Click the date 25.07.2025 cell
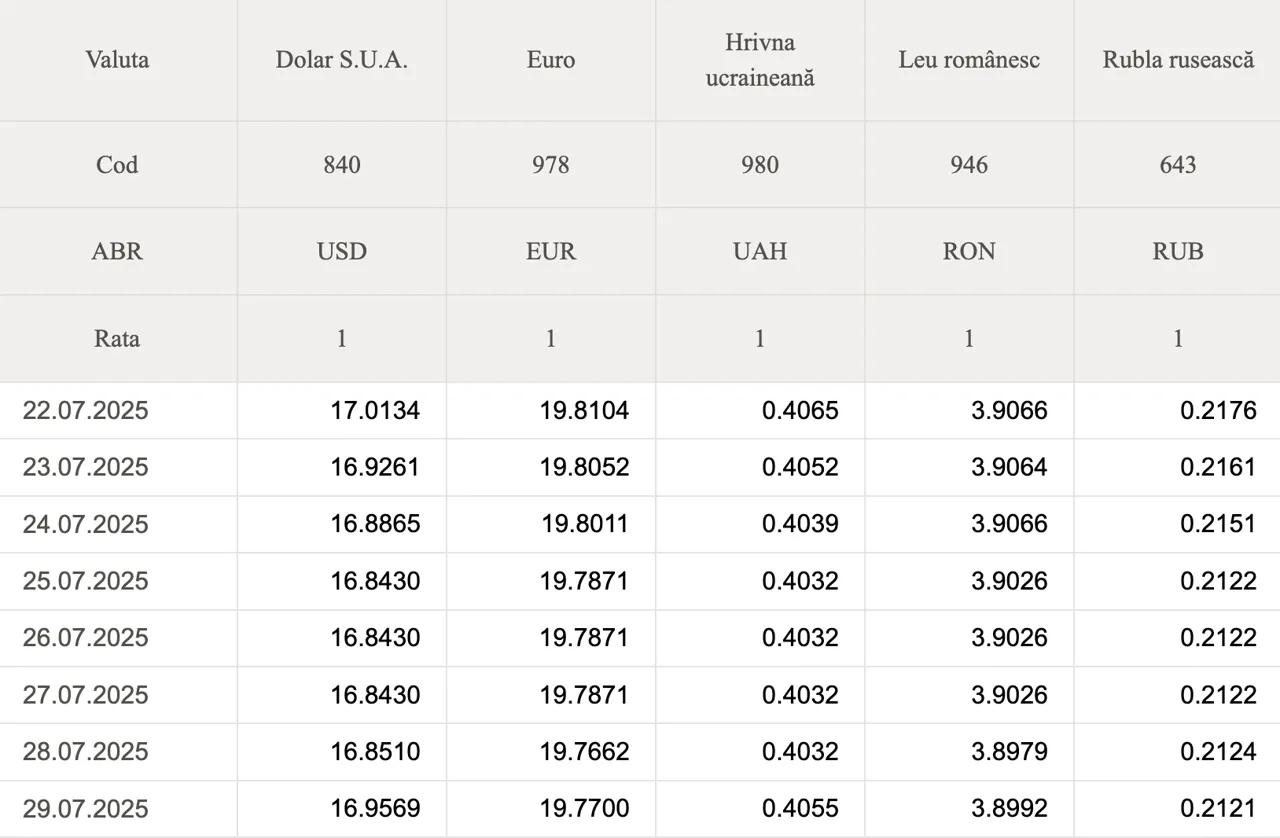Screen dimensions: 1280x838 tap(85, 581)
